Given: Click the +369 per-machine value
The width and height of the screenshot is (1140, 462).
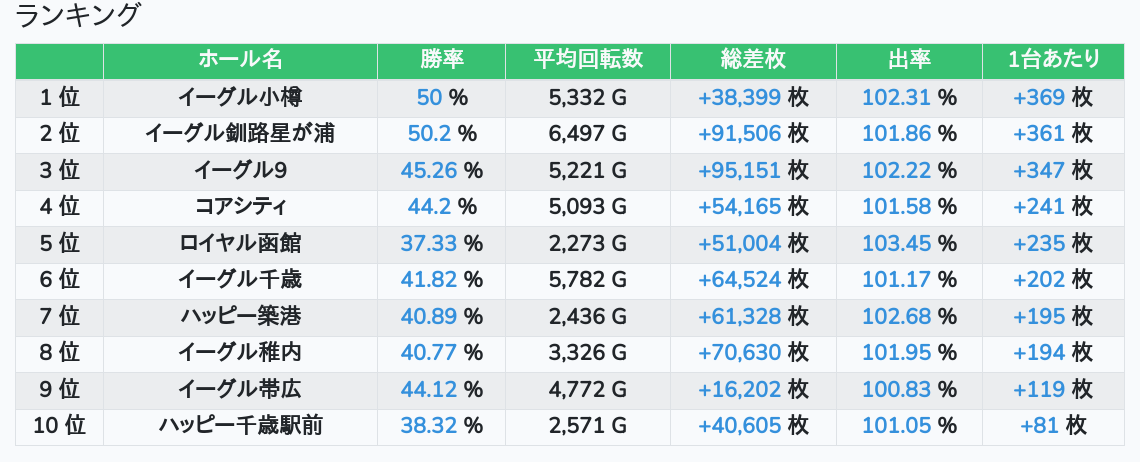Looking at the screenshot, I should point(1039,98).
